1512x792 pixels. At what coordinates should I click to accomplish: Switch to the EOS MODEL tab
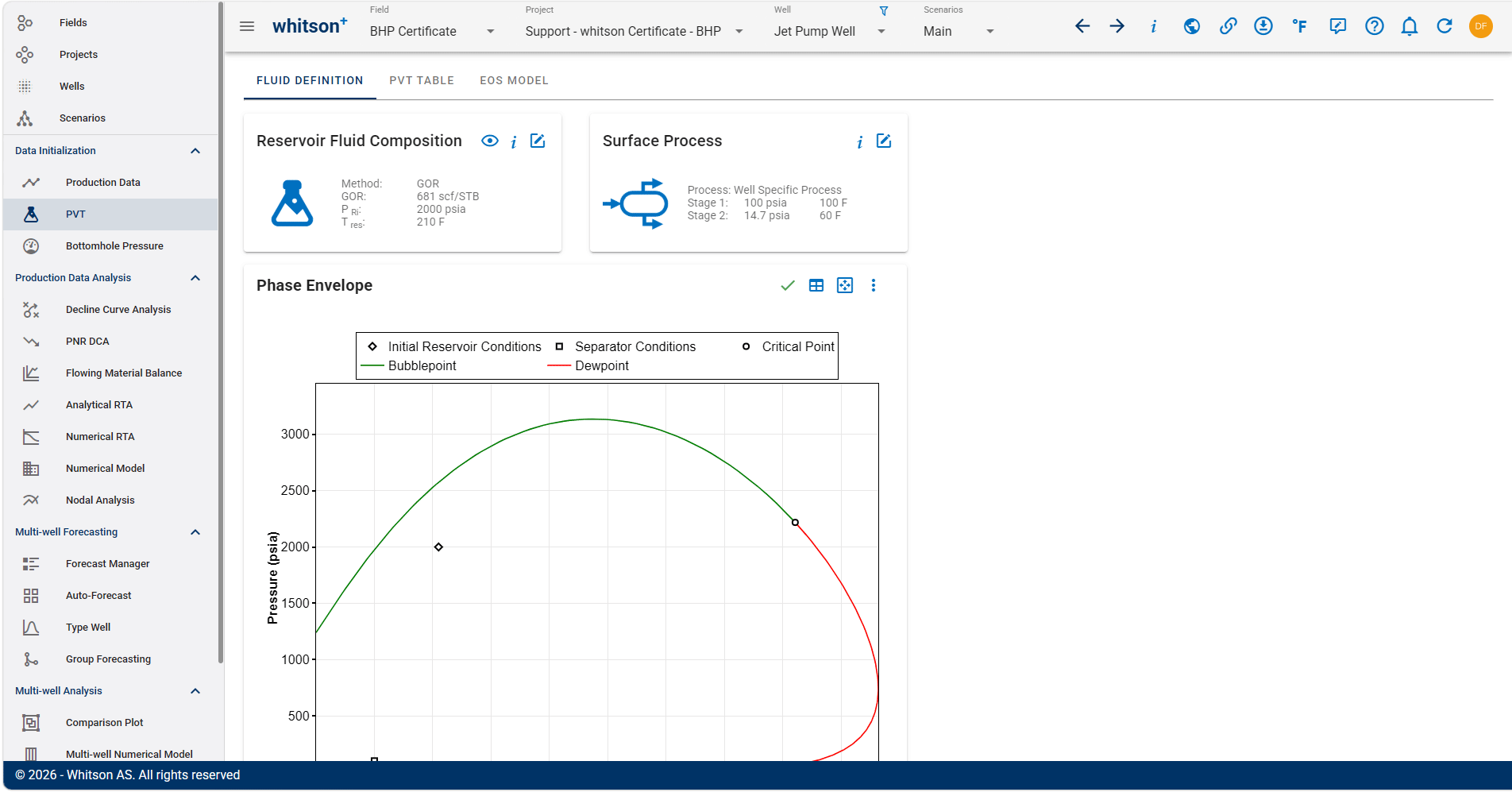point(514,80)
